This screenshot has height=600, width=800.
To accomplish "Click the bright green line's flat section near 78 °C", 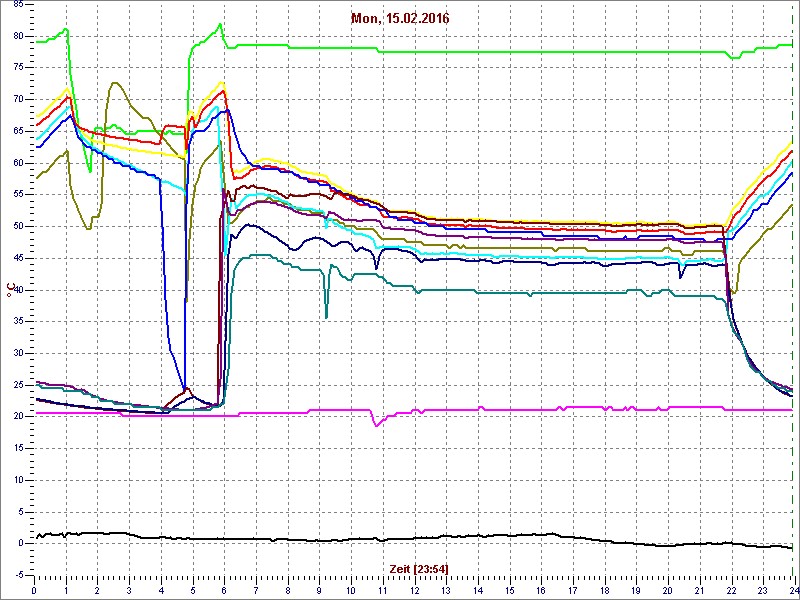I will click(500, 51).
